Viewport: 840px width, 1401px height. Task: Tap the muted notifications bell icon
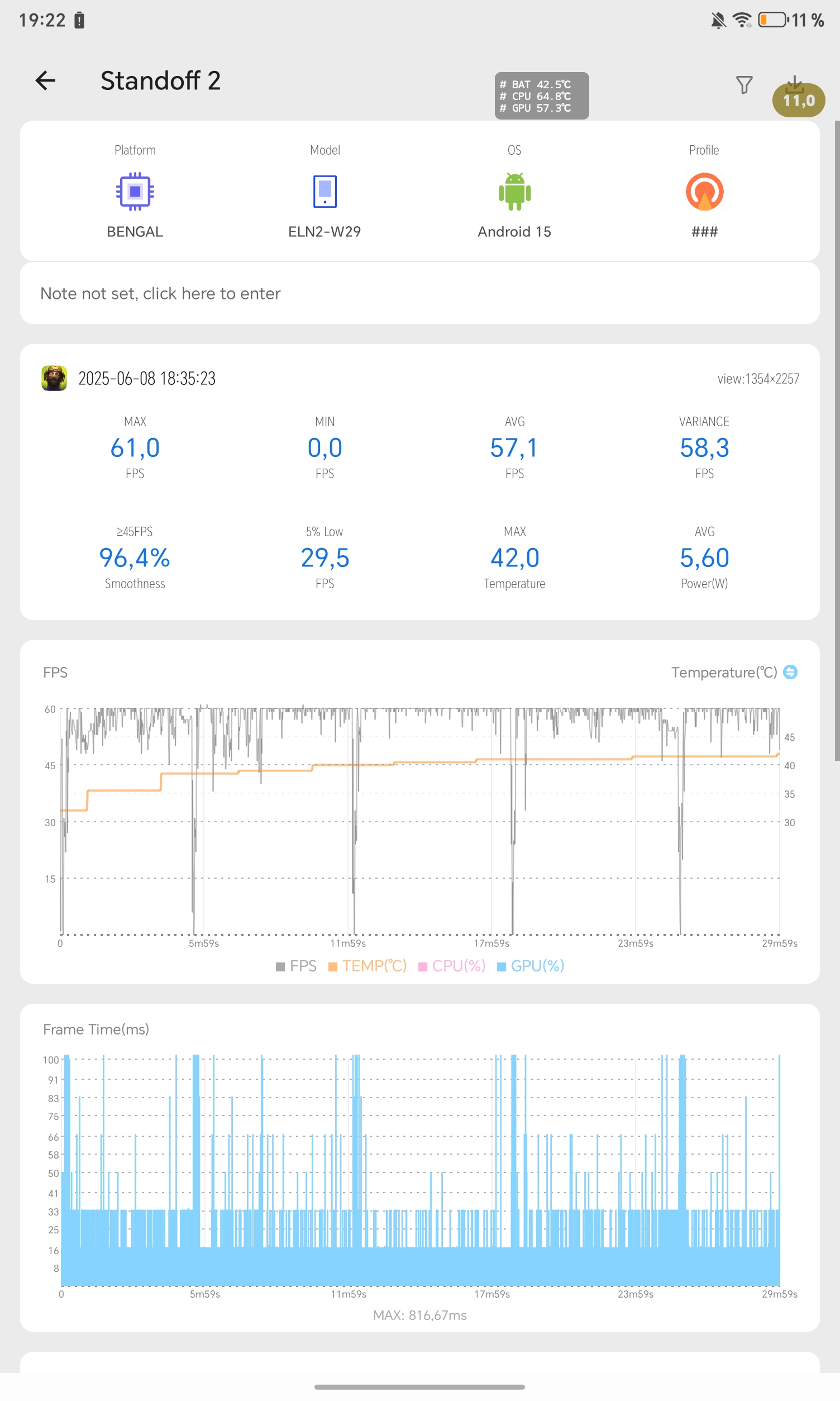[718, 20]
